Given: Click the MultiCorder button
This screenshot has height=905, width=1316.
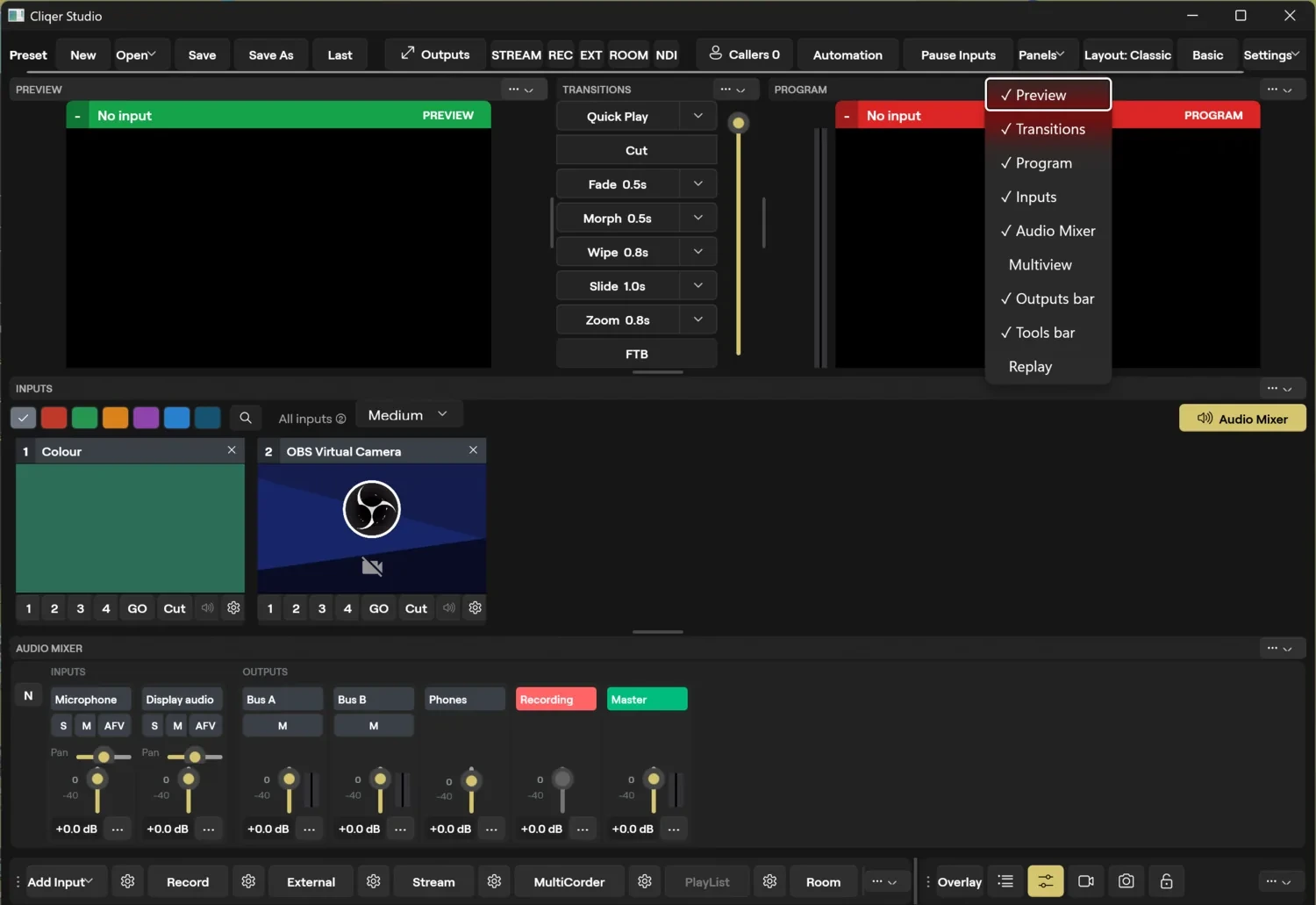Looking at the screenshot, I should click(569, 882).
